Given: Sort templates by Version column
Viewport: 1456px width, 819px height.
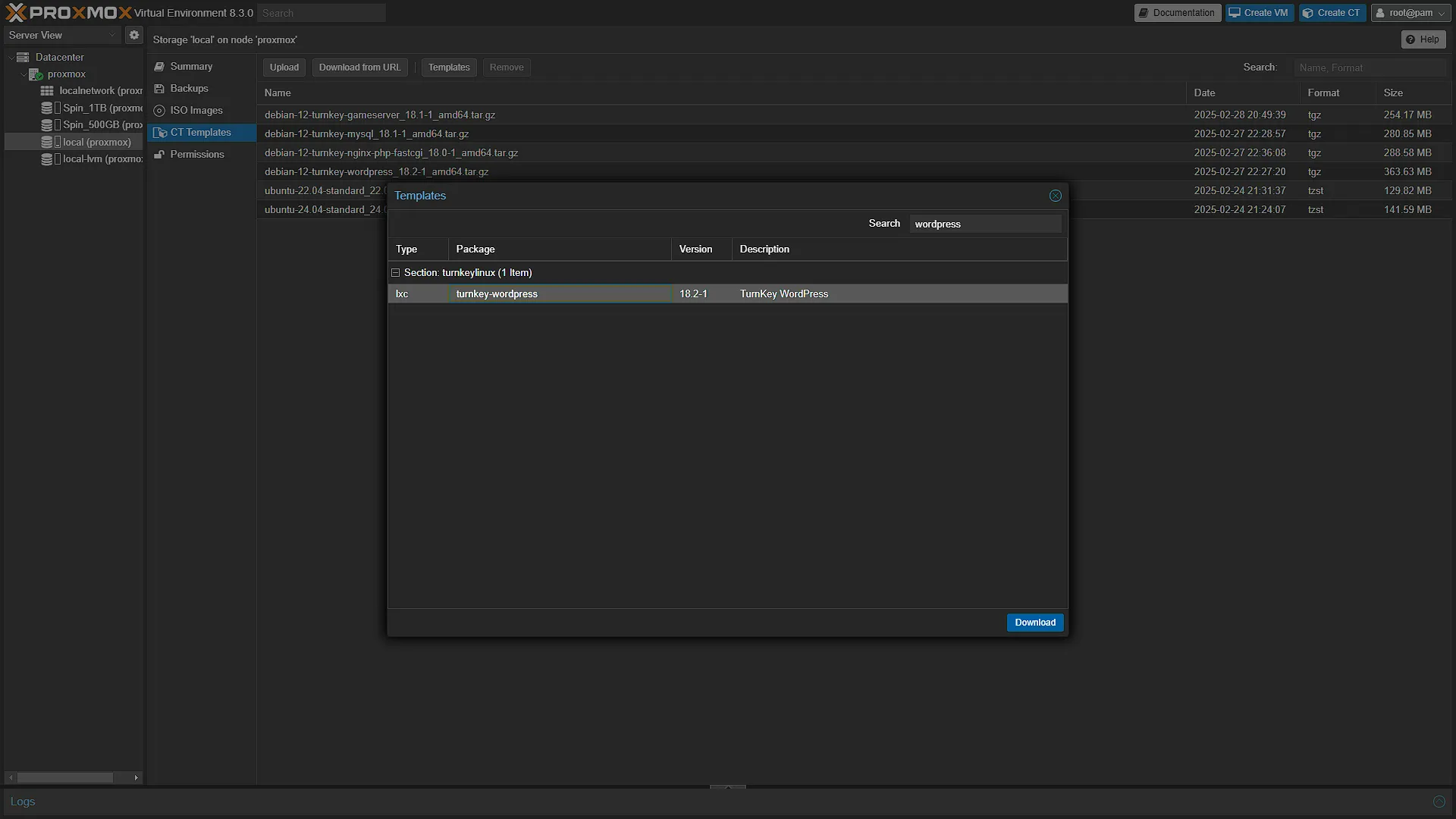Looking at the screenshot, I should (x=701, y=249).
